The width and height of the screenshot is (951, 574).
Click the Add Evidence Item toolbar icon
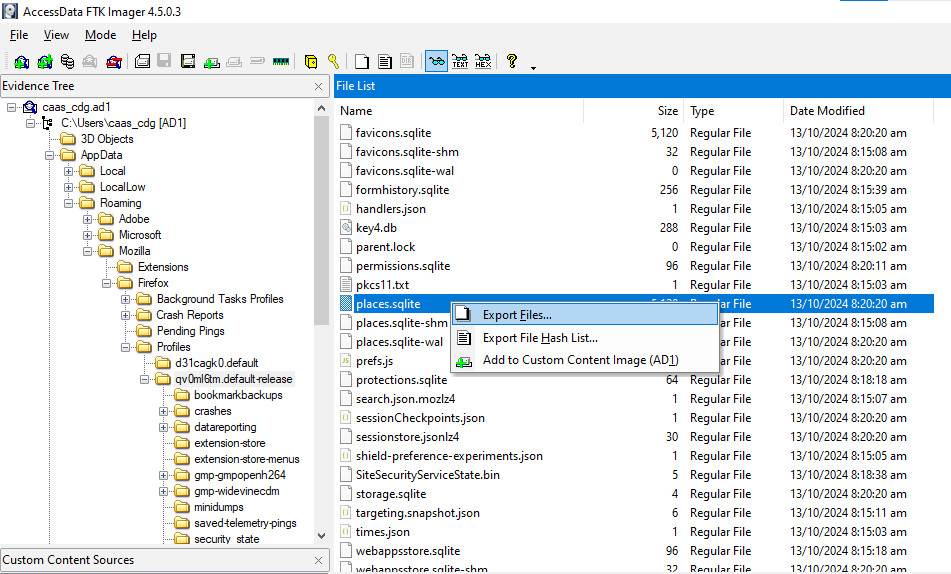point(21,61)
